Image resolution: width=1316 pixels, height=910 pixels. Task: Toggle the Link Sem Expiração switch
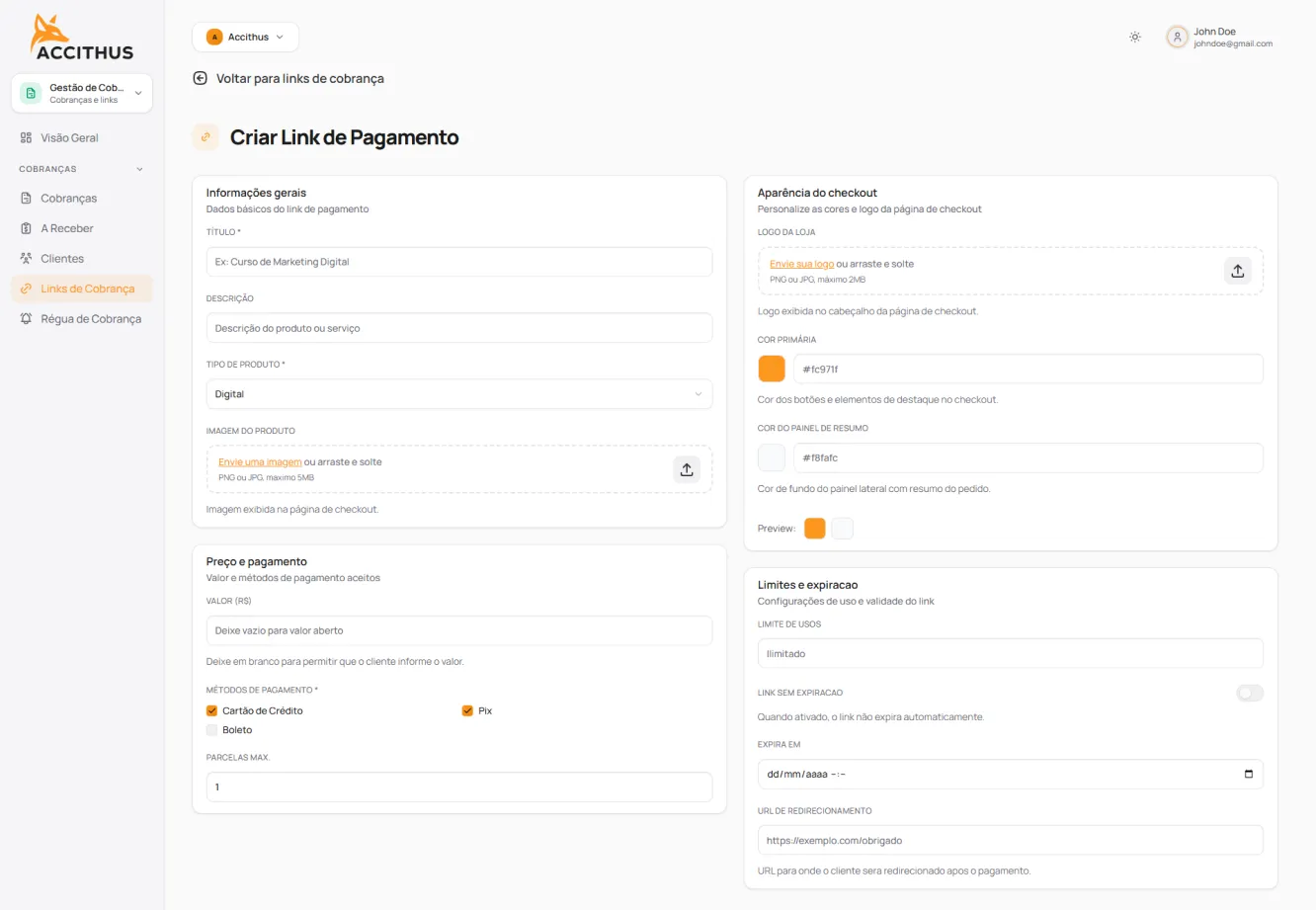pyautogui.click(x=1250, y=694)
